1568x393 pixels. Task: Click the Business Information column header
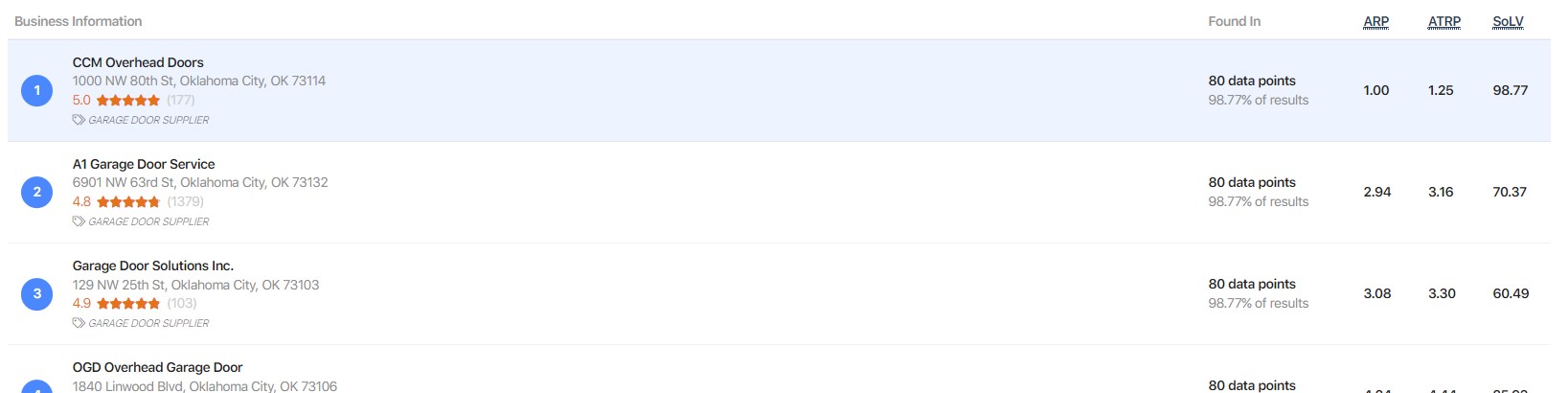click(x=79, y=21)
